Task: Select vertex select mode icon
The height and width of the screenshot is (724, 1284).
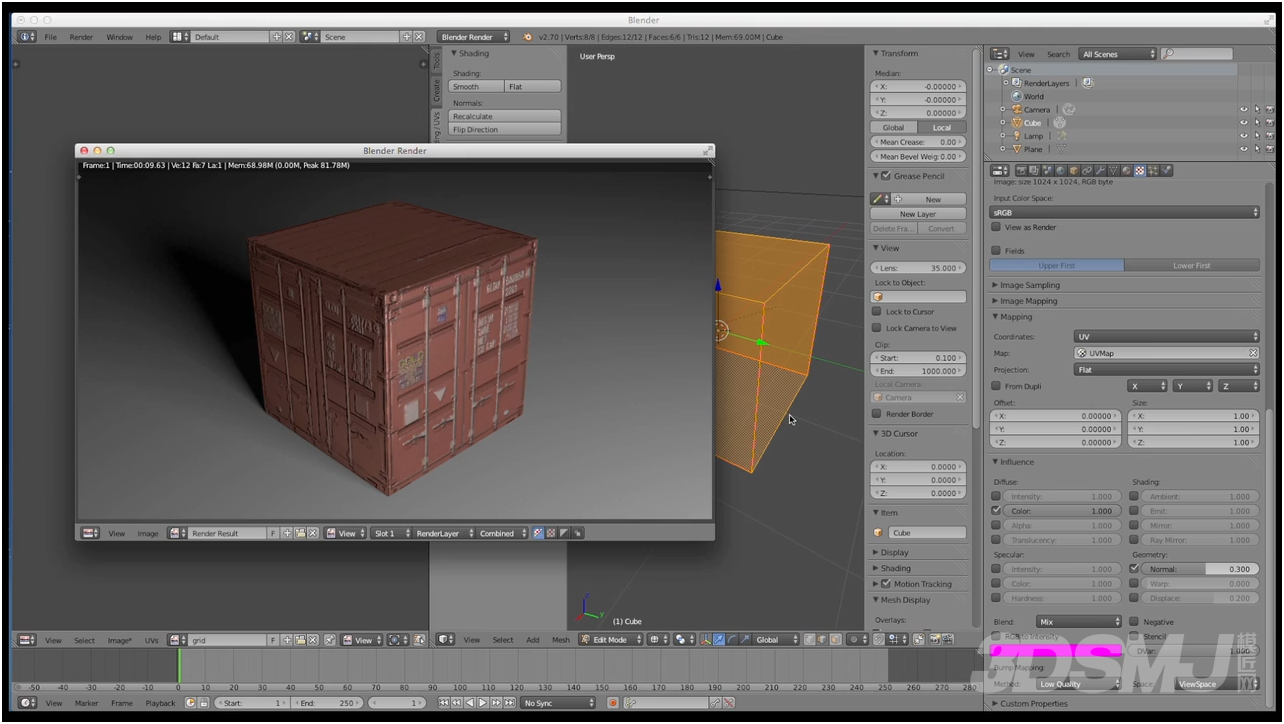Action: pos(809,639)
